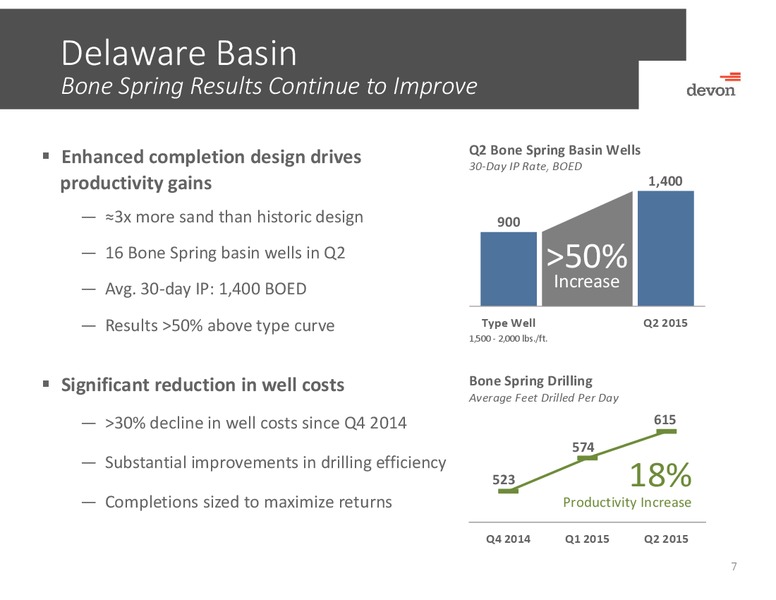
Task: Click line chart 'Q2 2015' axis label
Action: tap(666, 539)
